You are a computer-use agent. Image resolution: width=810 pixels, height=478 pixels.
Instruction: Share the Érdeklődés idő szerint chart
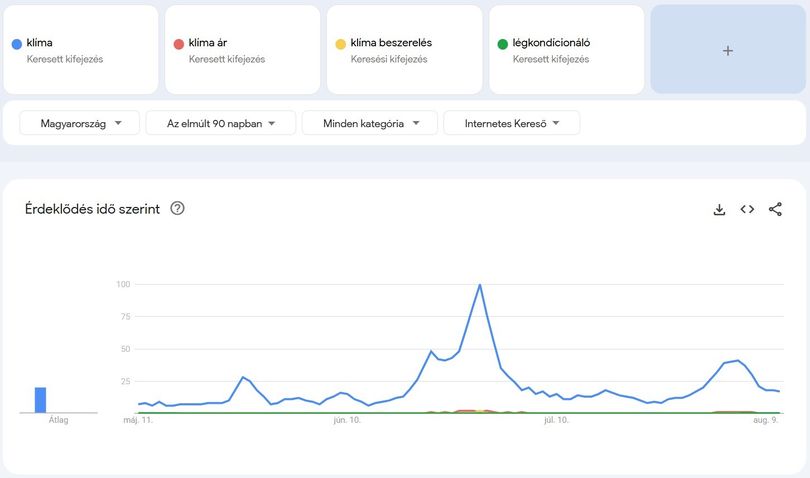coord(775,209)
